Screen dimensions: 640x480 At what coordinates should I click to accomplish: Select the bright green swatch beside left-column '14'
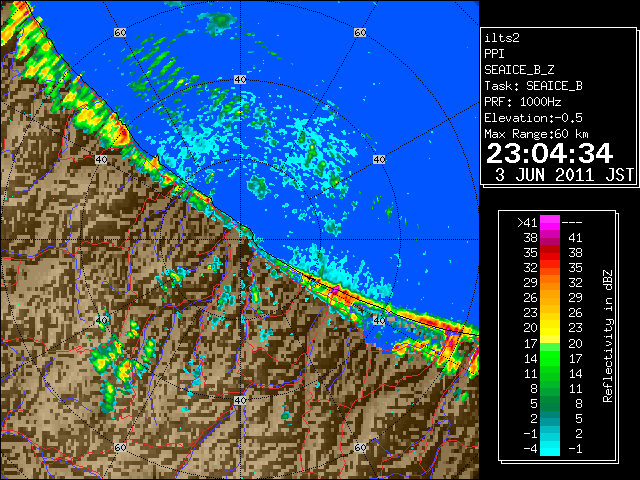[x=550, y=358]
